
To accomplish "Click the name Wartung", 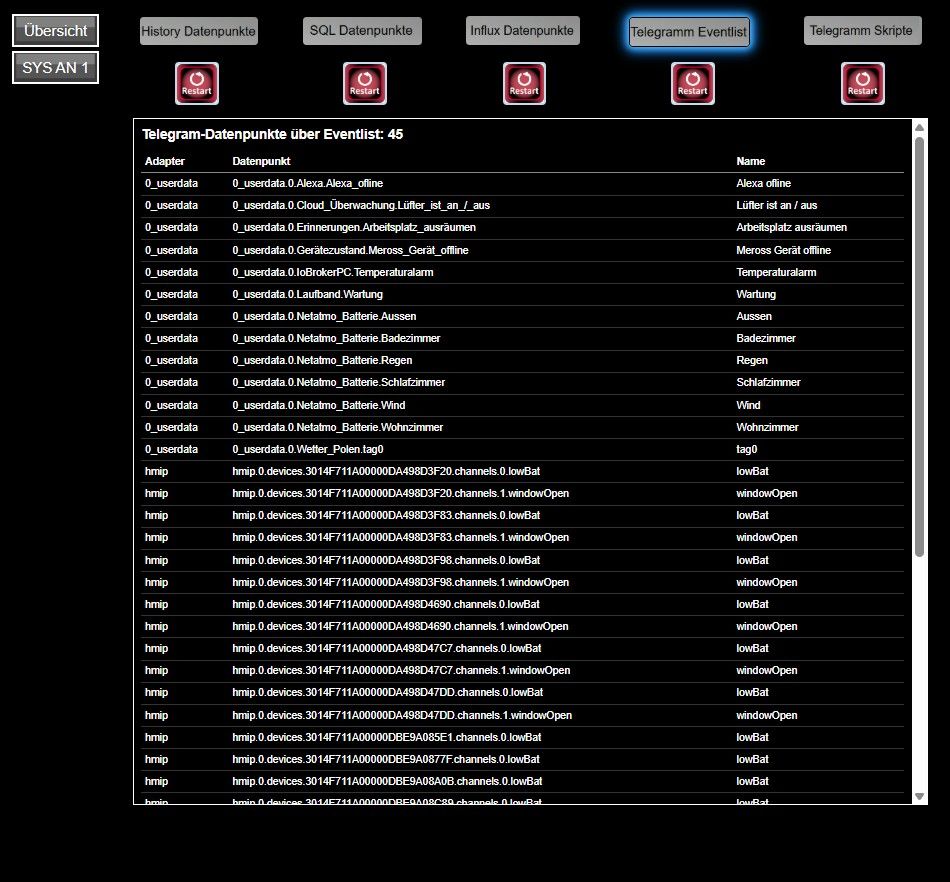I will pyautogui.click(x=756, y=294).
